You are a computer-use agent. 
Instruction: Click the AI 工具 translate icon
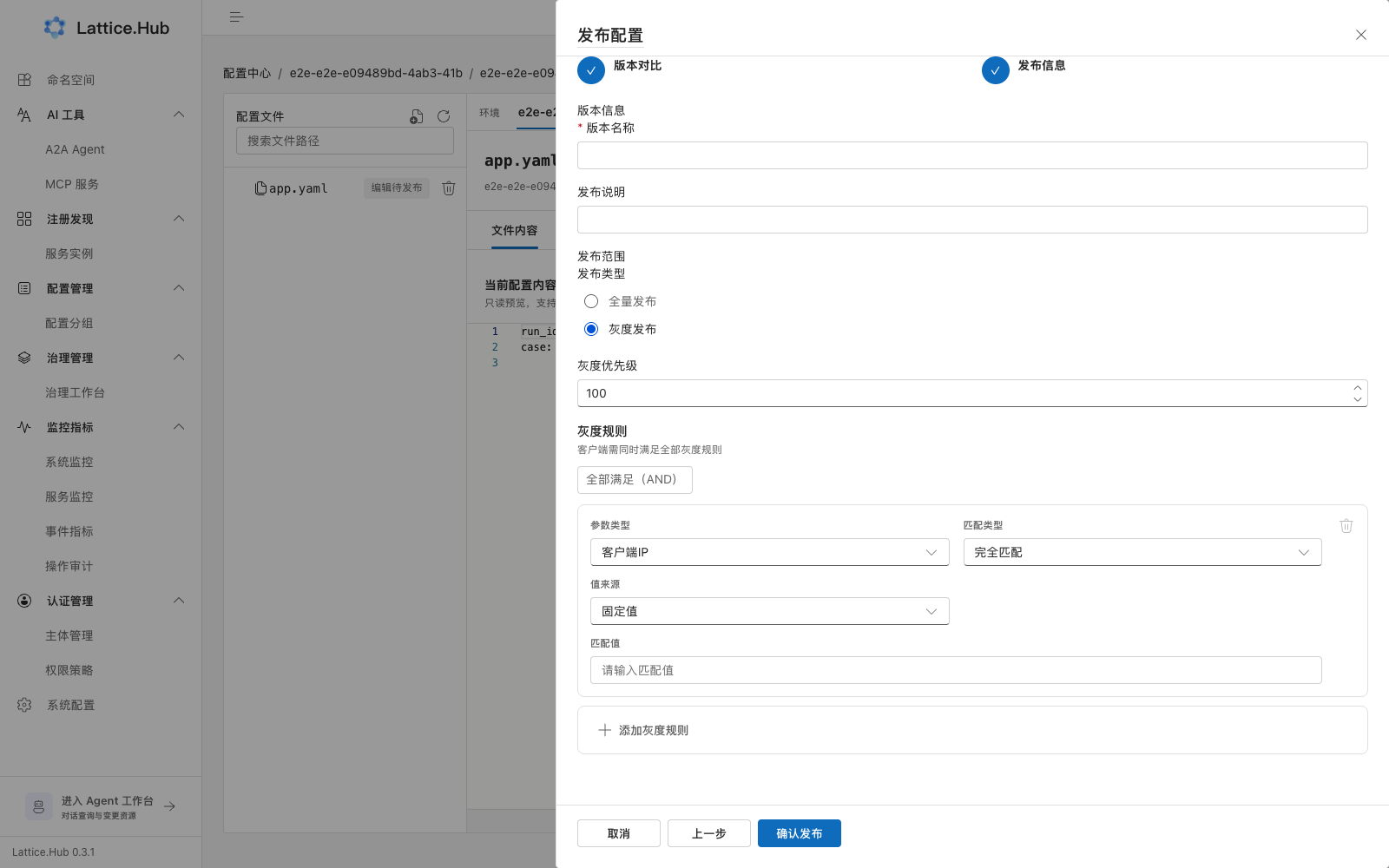[24, 115]
